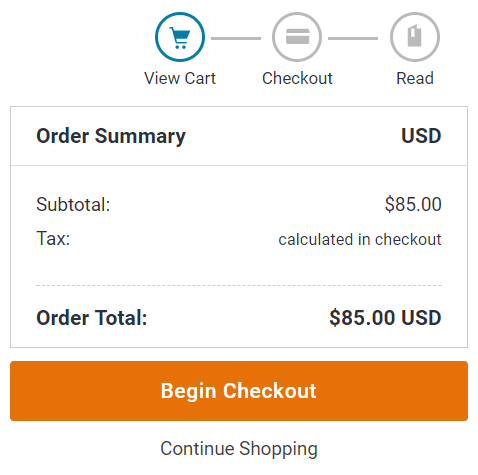478x475 pixels.
Task: Click the shopping cart step icon
Action: [x=180, y=37]
